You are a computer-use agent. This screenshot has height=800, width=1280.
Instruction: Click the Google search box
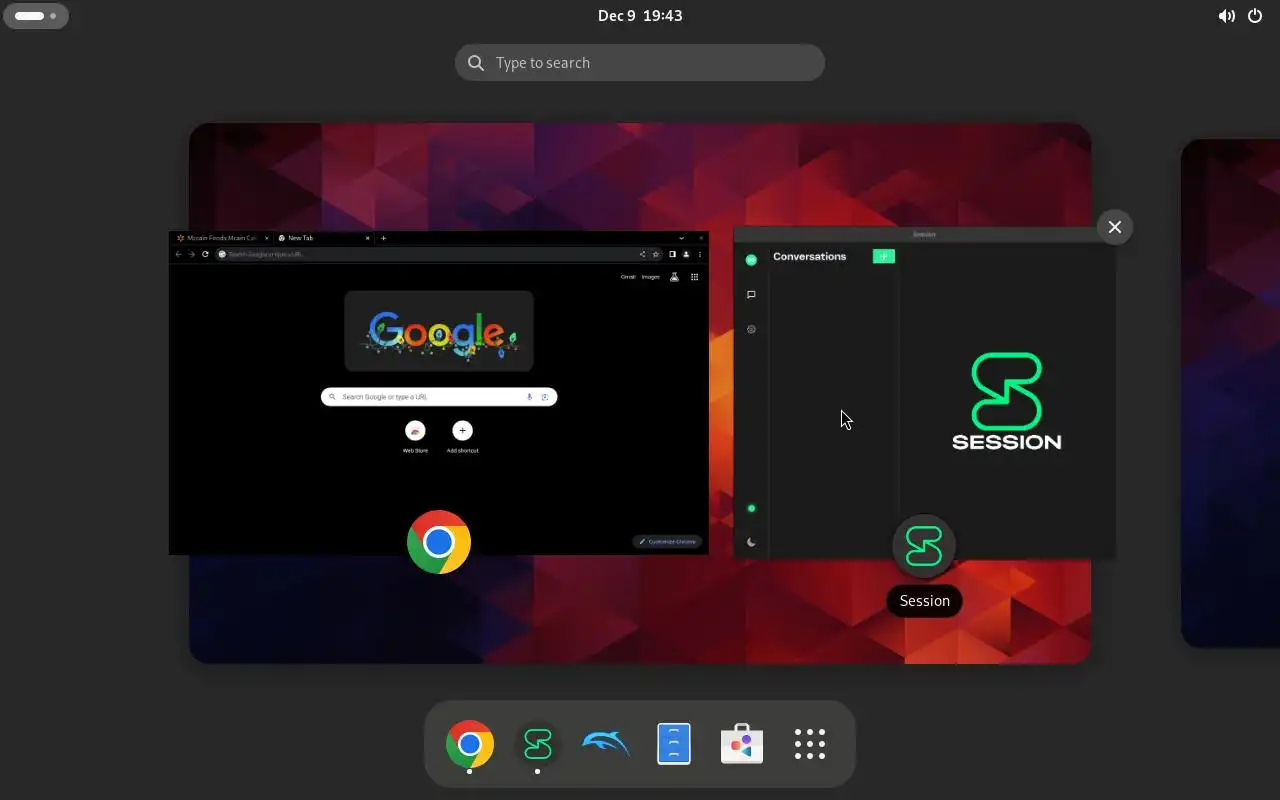pyautogui.click(x=439, y=397)
